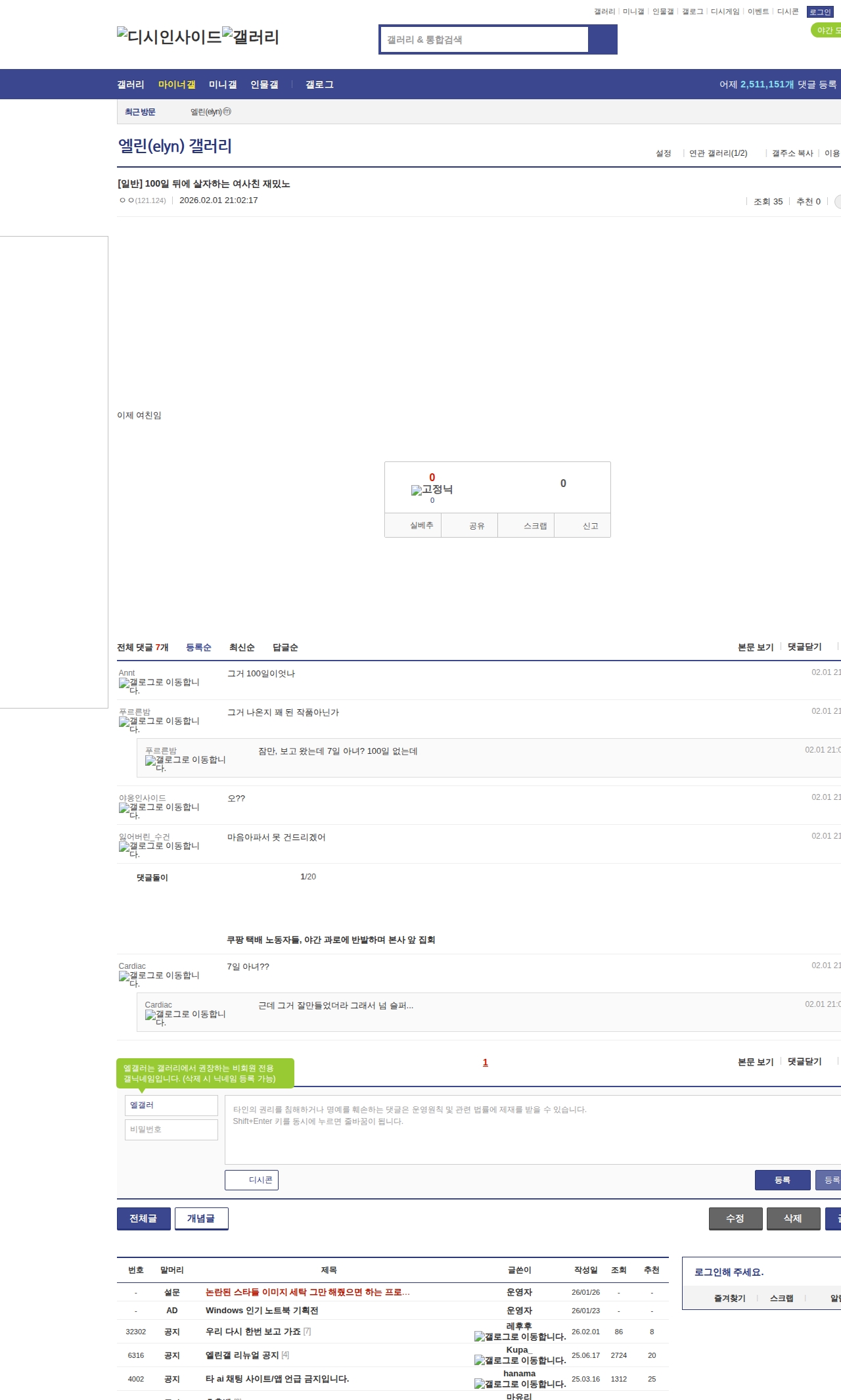Click gallog icon next to 레후후 notice
This screenshot has width=841, height=1400.
click(480, 1337)
